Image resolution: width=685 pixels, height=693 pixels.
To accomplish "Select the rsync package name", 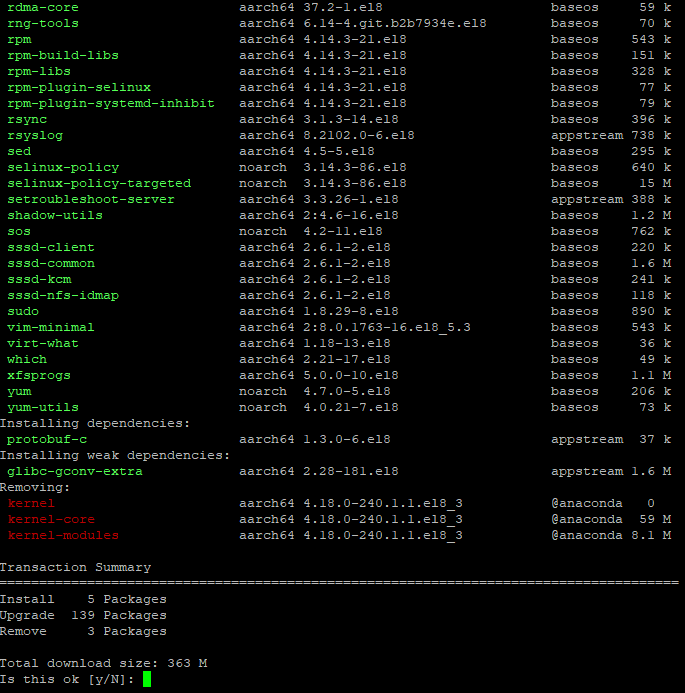I will pyautogui.click(x=27, y=119).
